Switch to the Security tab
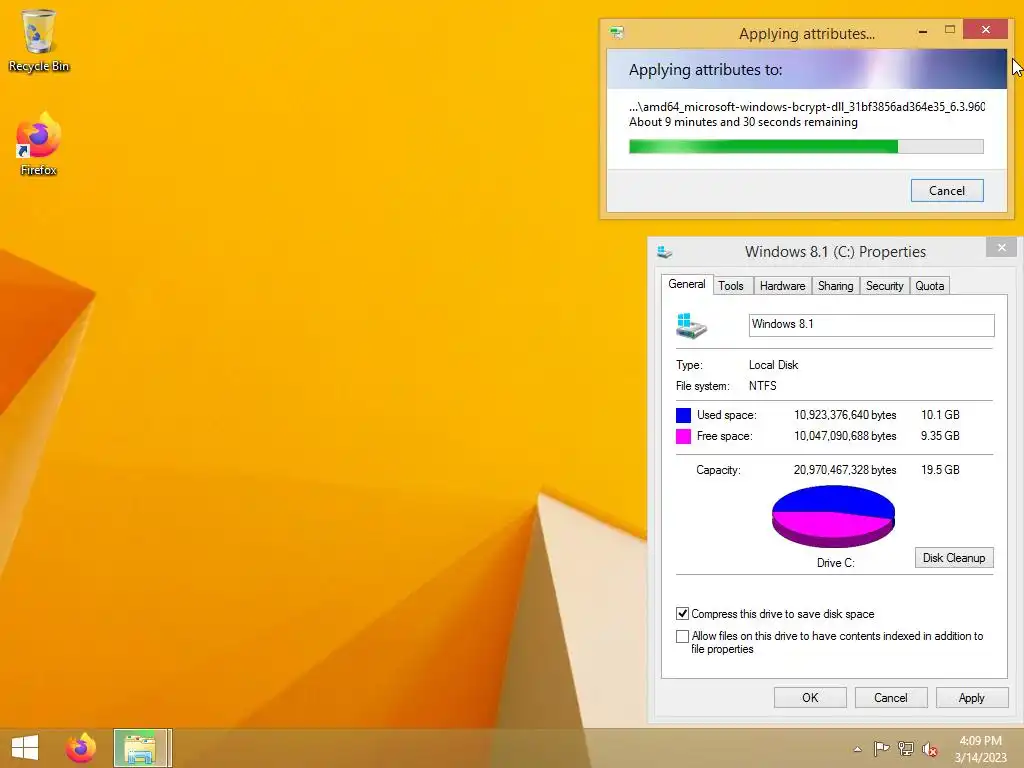The image size is (1024, 768). [x=884, y=285]
